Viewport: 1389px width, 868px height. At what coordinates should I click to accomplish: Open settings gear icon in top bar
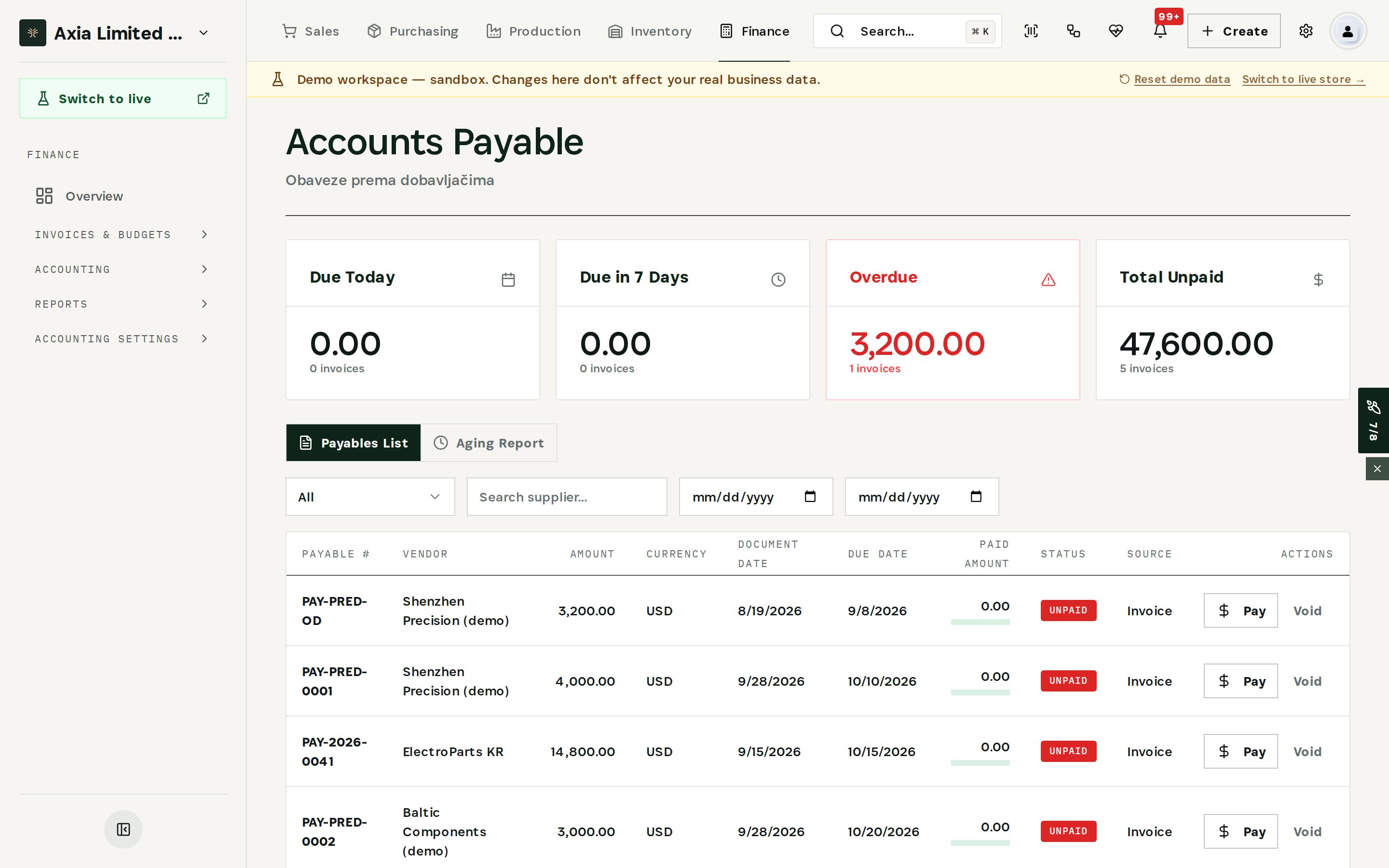point(1306,31)
